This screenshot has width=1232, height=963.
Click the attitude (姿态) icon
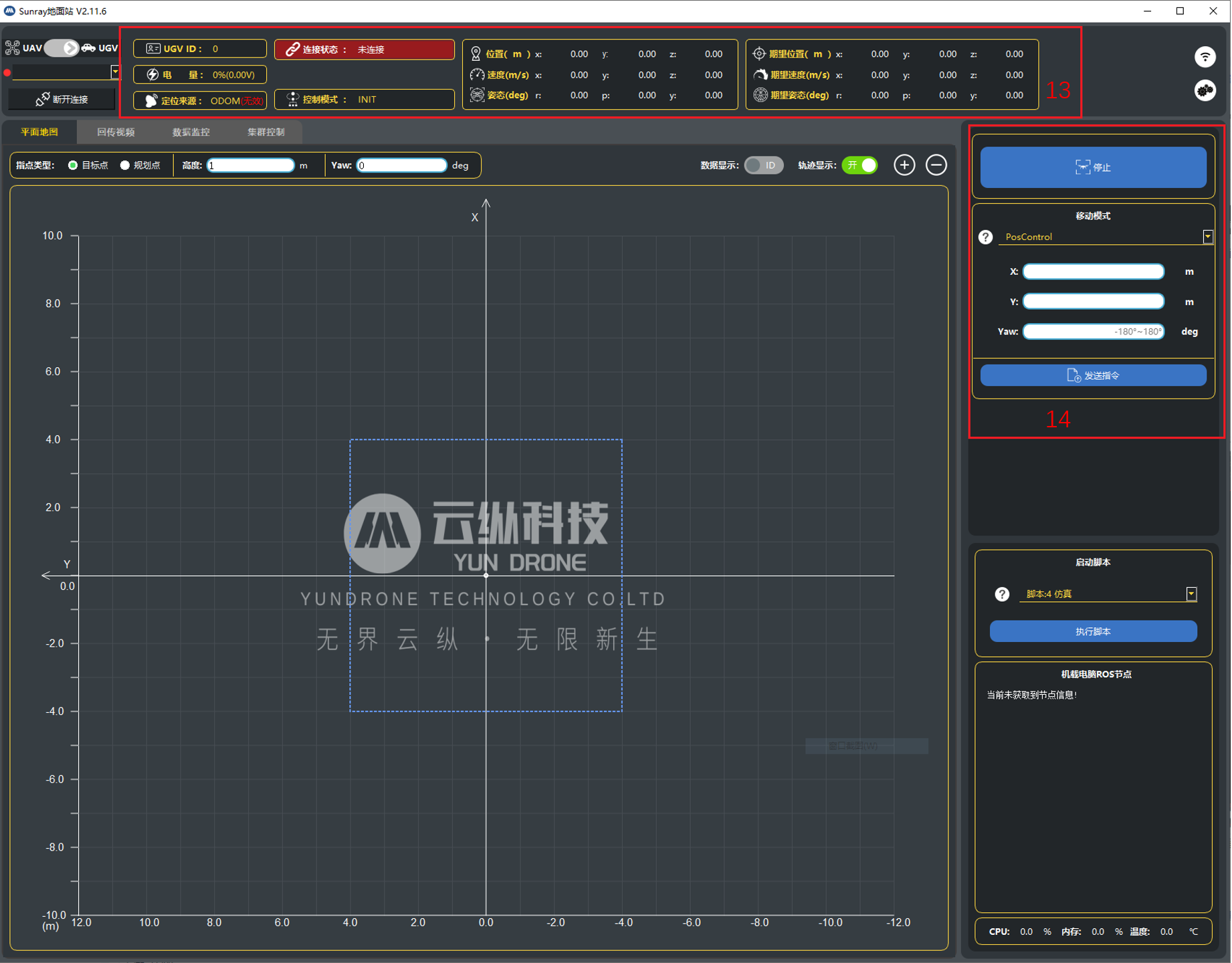coord(477,95)
